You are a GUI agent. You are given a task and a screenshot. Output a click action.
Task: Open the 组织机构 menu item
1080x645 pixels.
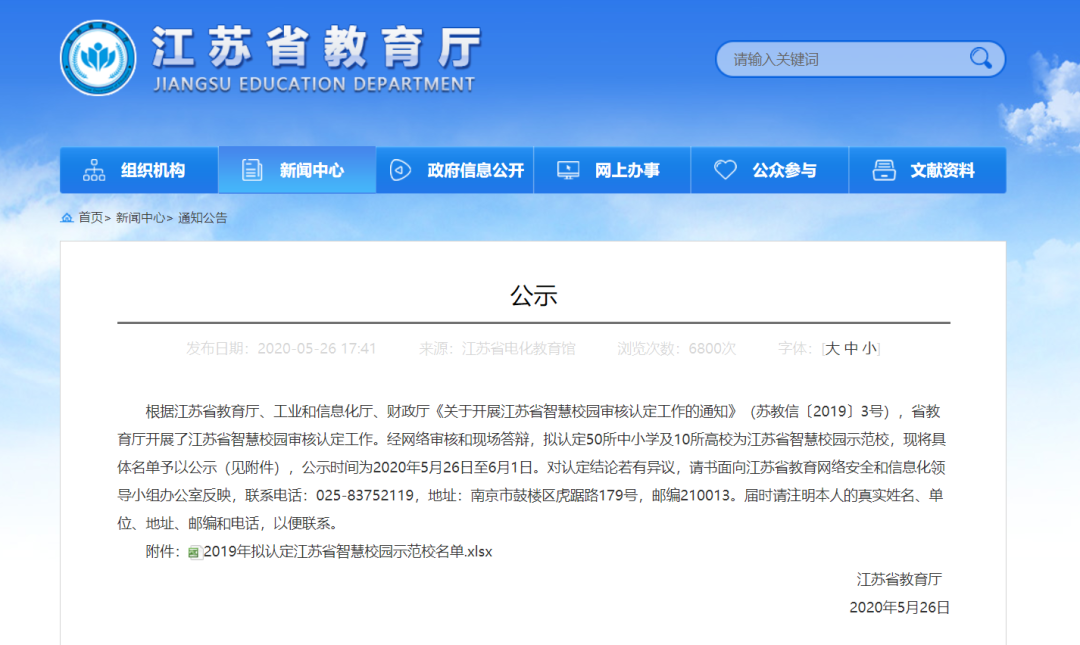tap(153, 170)
